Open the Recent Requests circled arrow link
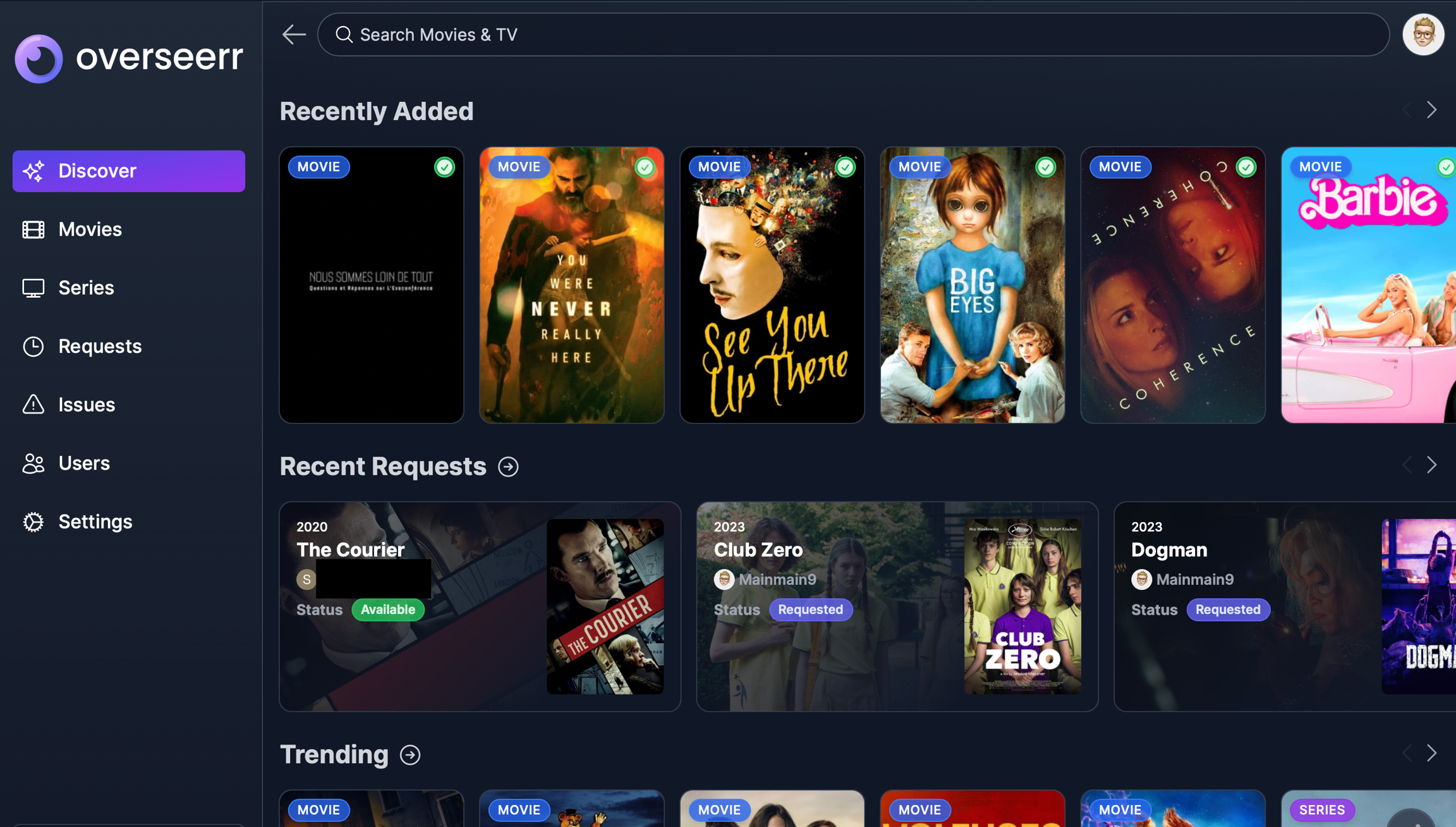Viewport: 1456px width, 827px height. coord(508,467)
